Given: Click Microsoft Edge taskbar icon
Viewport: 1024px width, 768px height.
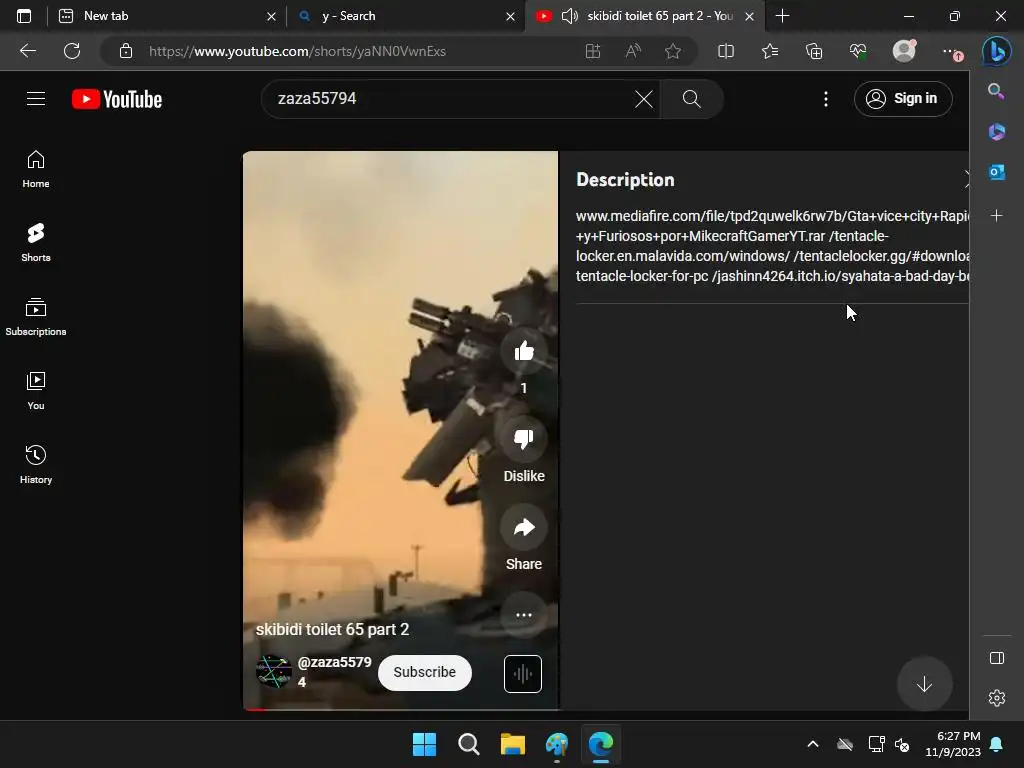Looking at the screenshot, I should point(601,744).
